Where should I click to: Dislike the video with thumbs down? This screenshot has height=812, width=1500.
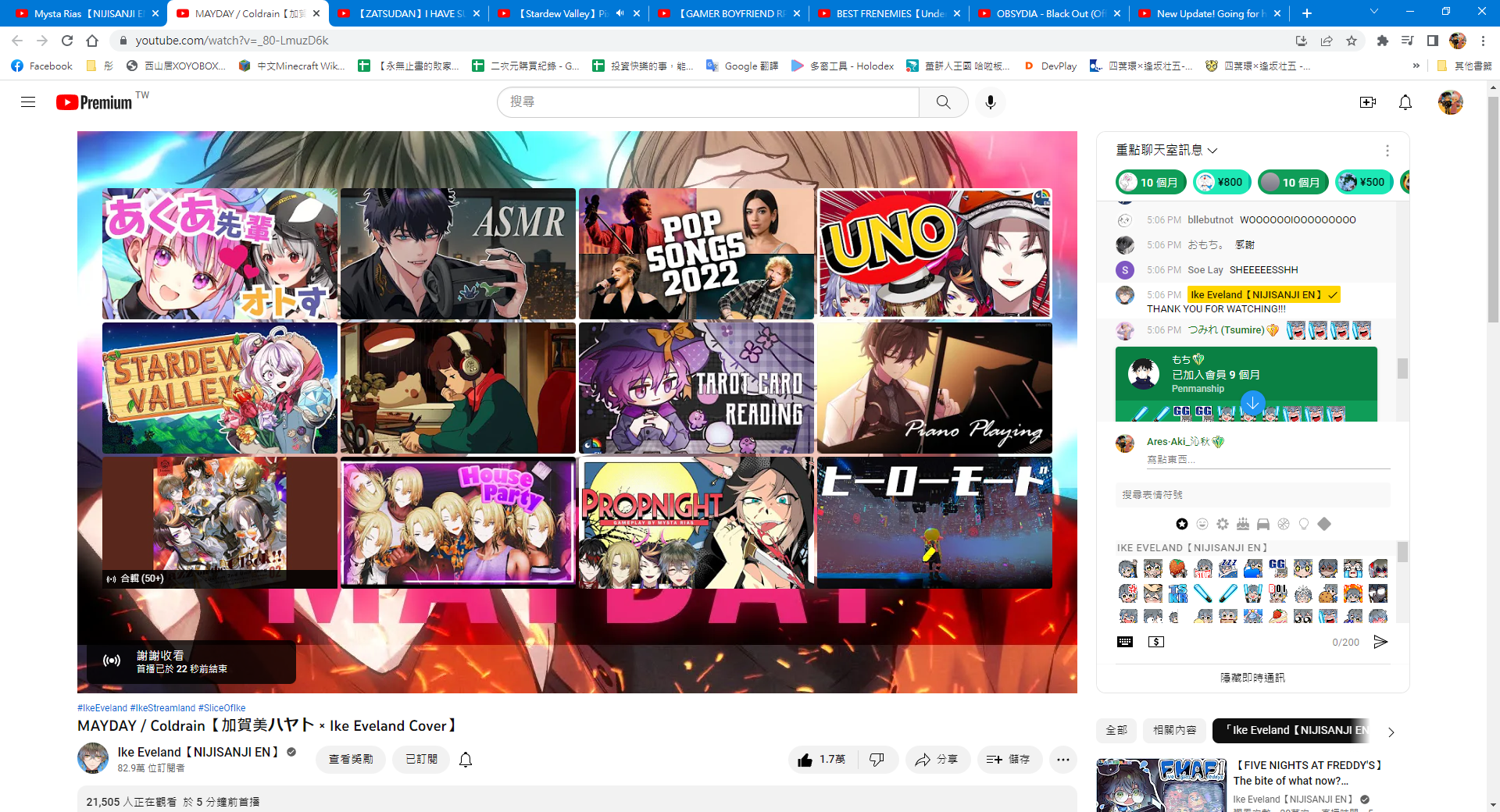coord(877,759)
